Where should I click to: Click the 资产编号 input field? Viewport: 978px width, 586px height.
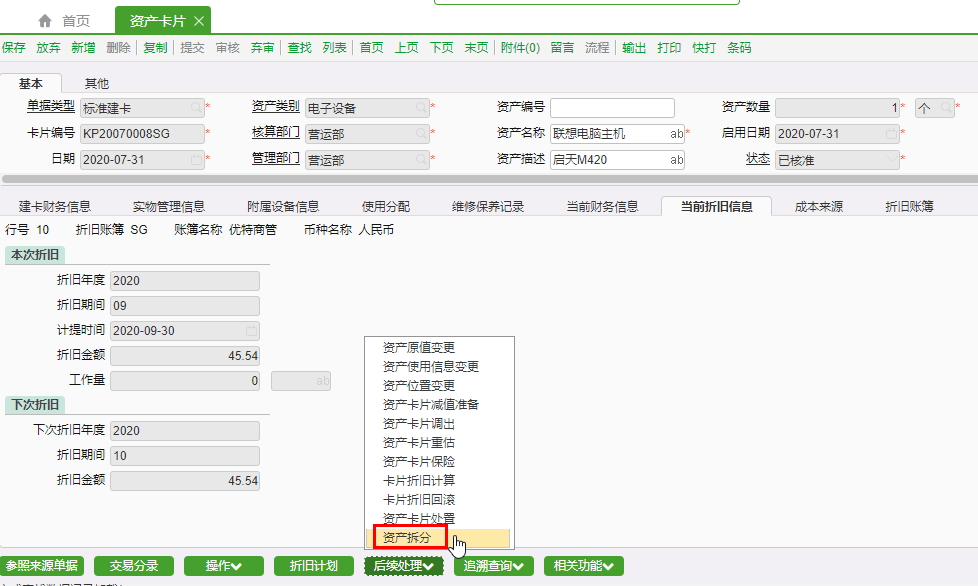[611, 108]
